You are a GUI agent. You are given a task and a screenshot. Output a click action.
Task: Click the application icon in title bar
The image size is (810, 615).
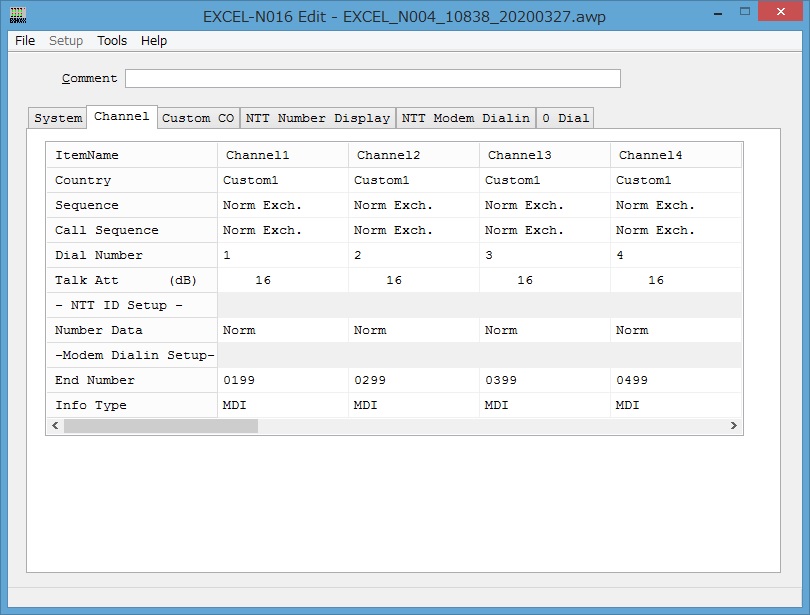click(x=18, y=16)
